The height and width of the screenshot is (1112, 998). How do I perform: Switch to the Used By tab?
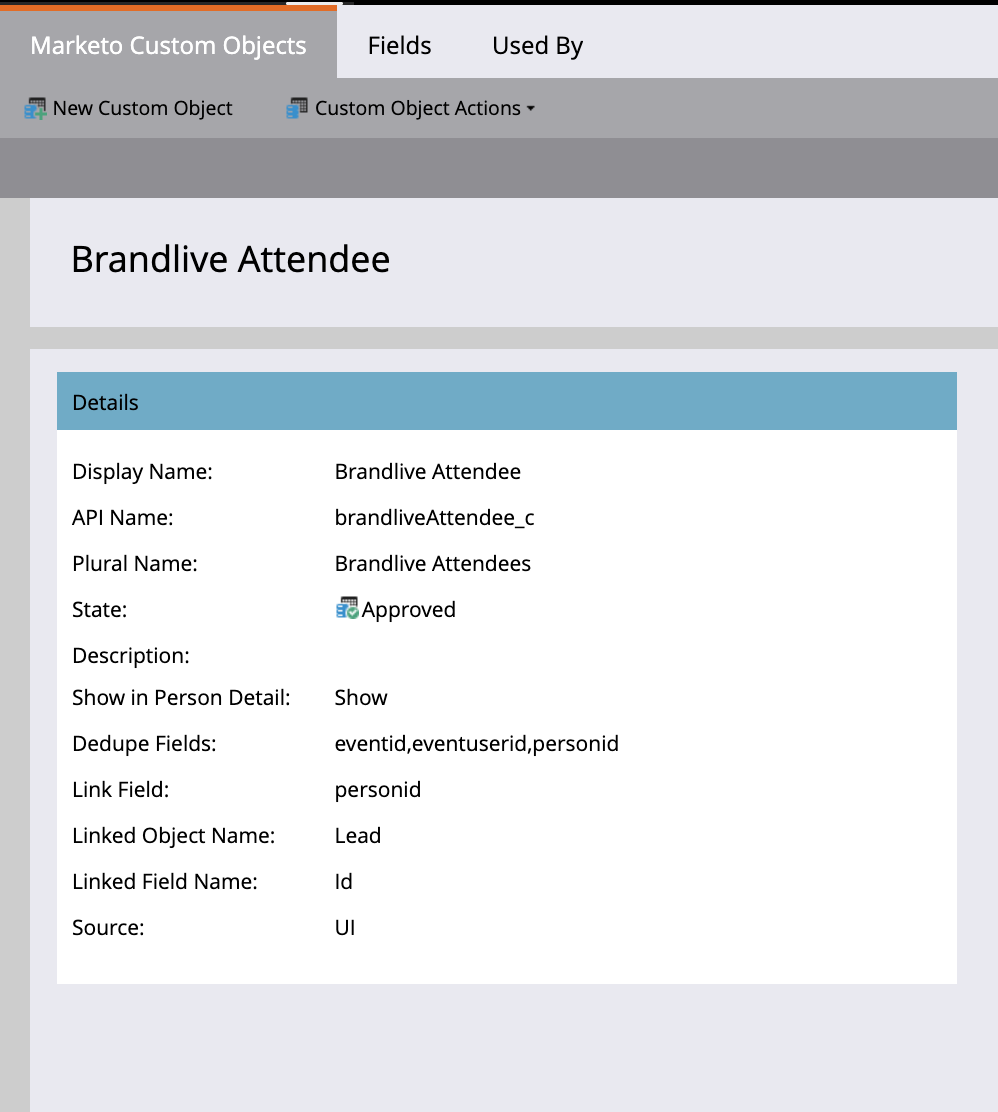(x=537, y=45)
